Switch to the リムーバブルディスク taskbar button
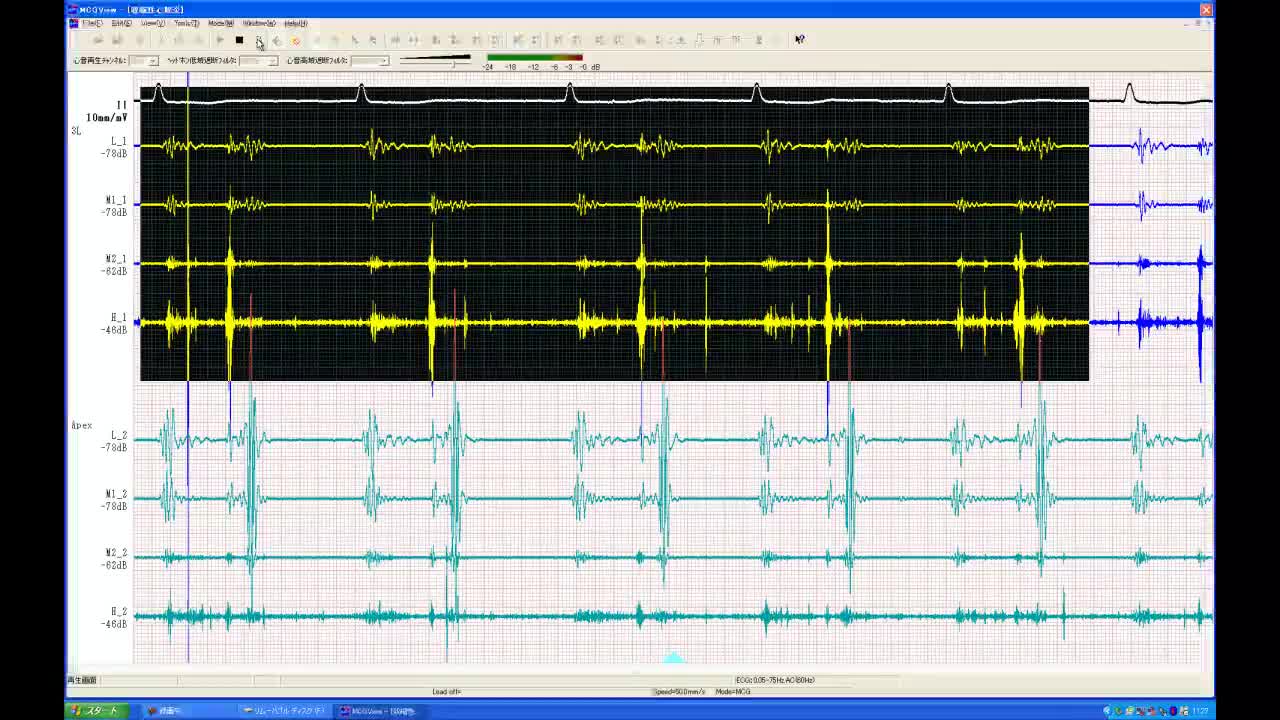 click(x=285, y=711)
